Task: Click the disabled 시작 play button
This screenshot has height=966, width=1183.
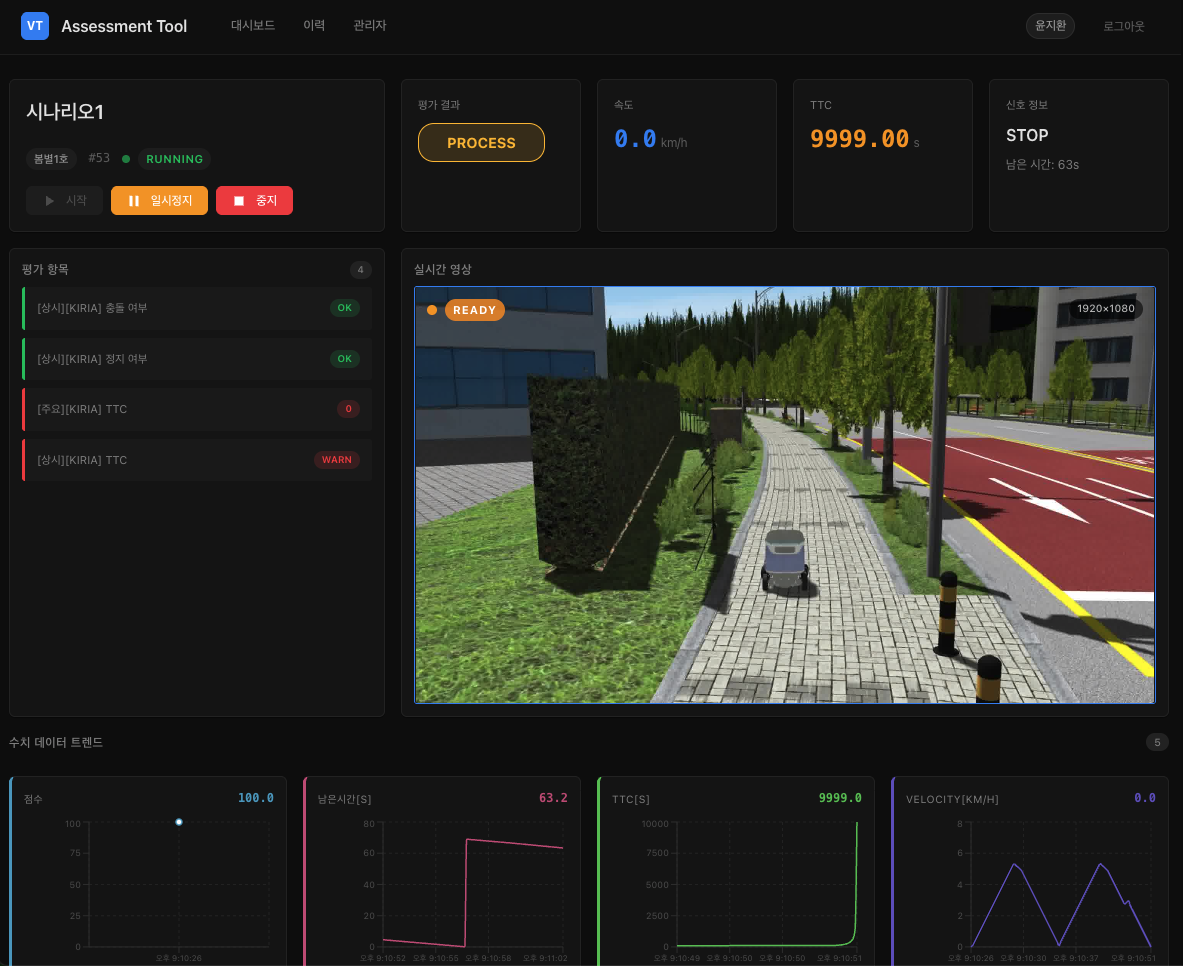Action: click(x=65, y=201)
